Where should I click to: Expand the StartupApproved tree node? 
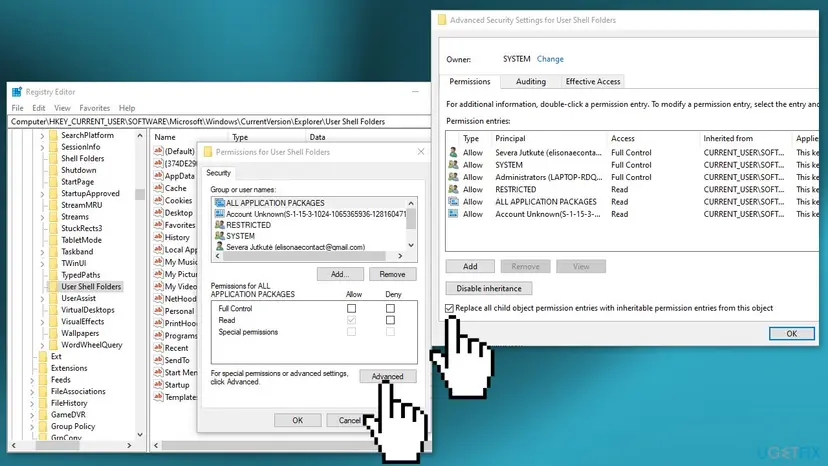[x=42, y=194]
